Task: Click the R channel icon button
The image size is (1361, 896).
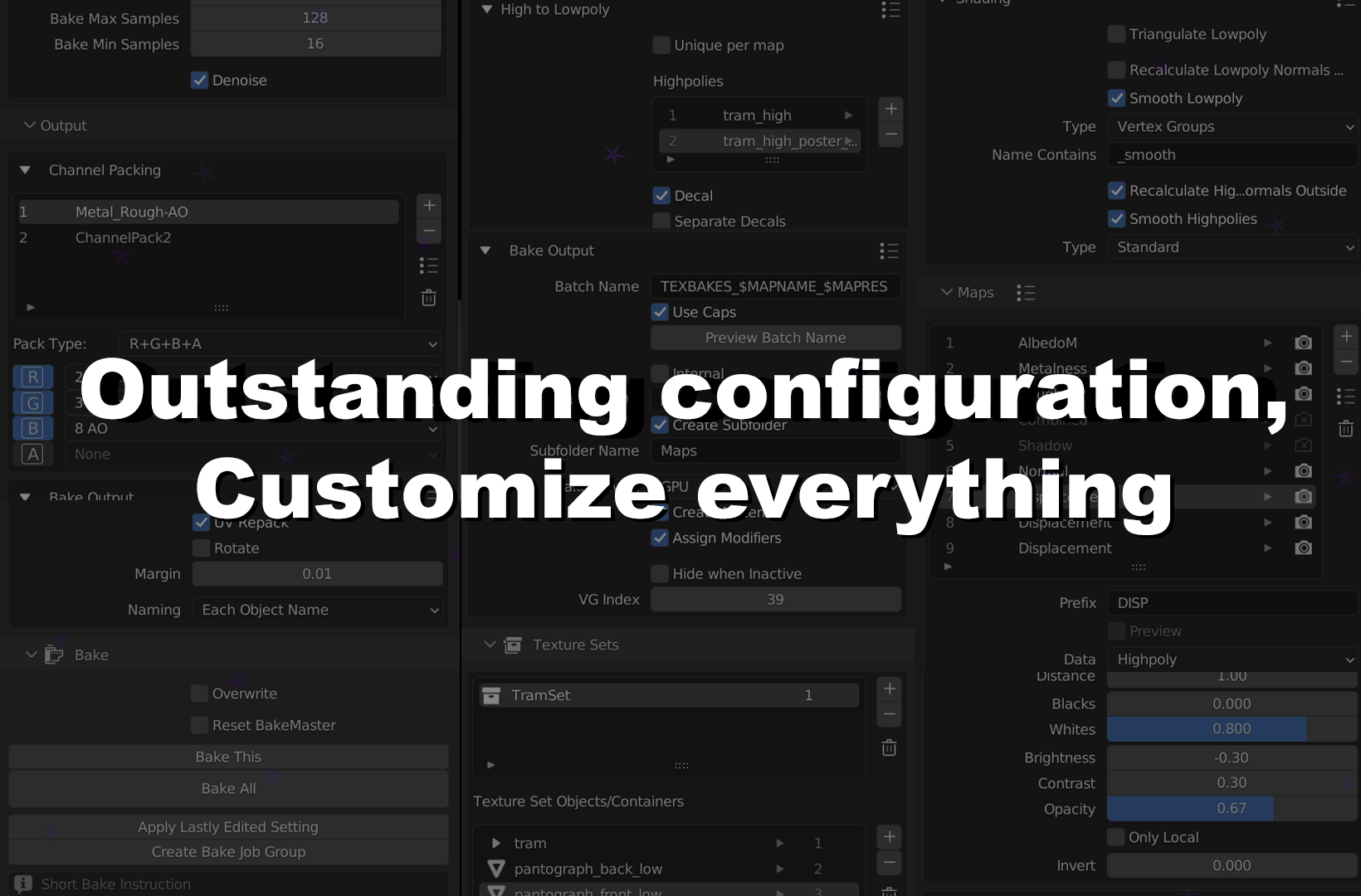Action: tap(32, 377)
